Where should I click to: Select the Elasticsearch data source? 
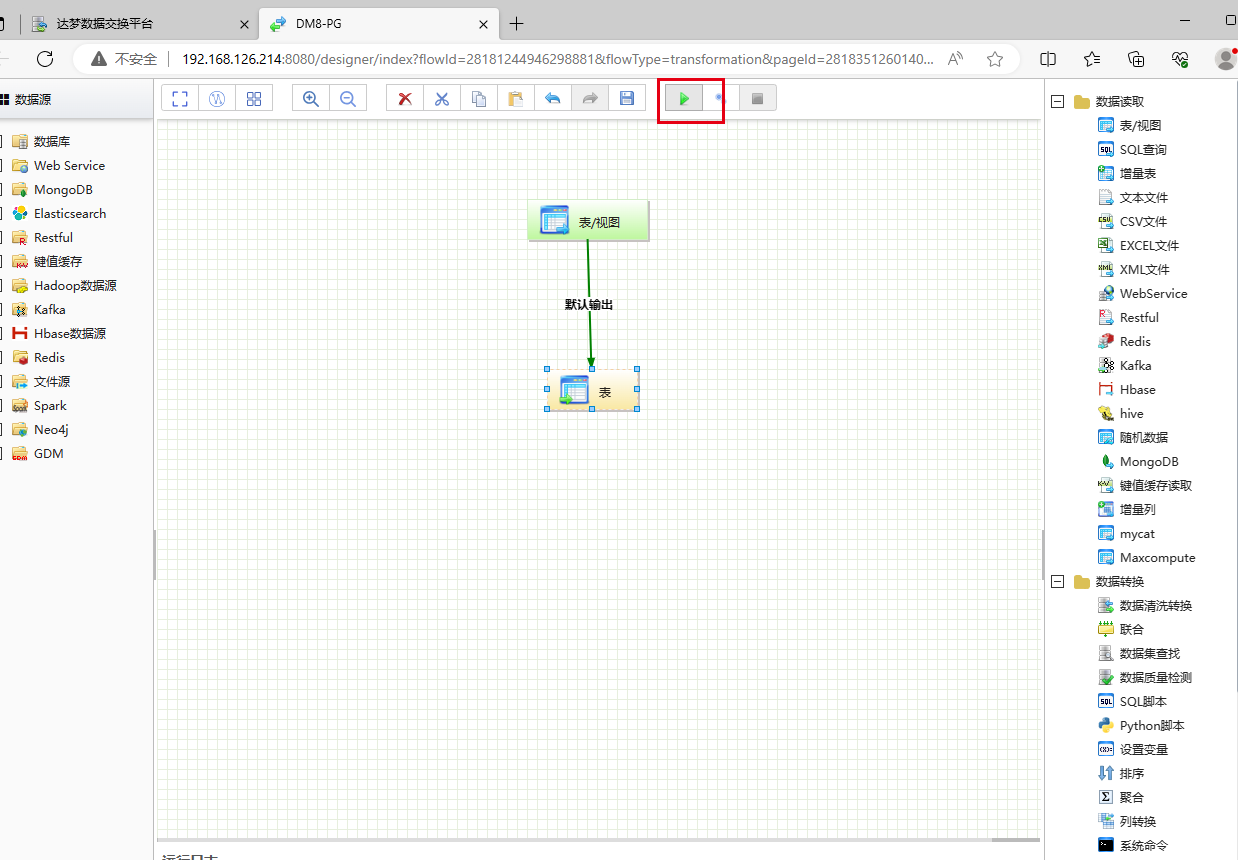(68, 213)
